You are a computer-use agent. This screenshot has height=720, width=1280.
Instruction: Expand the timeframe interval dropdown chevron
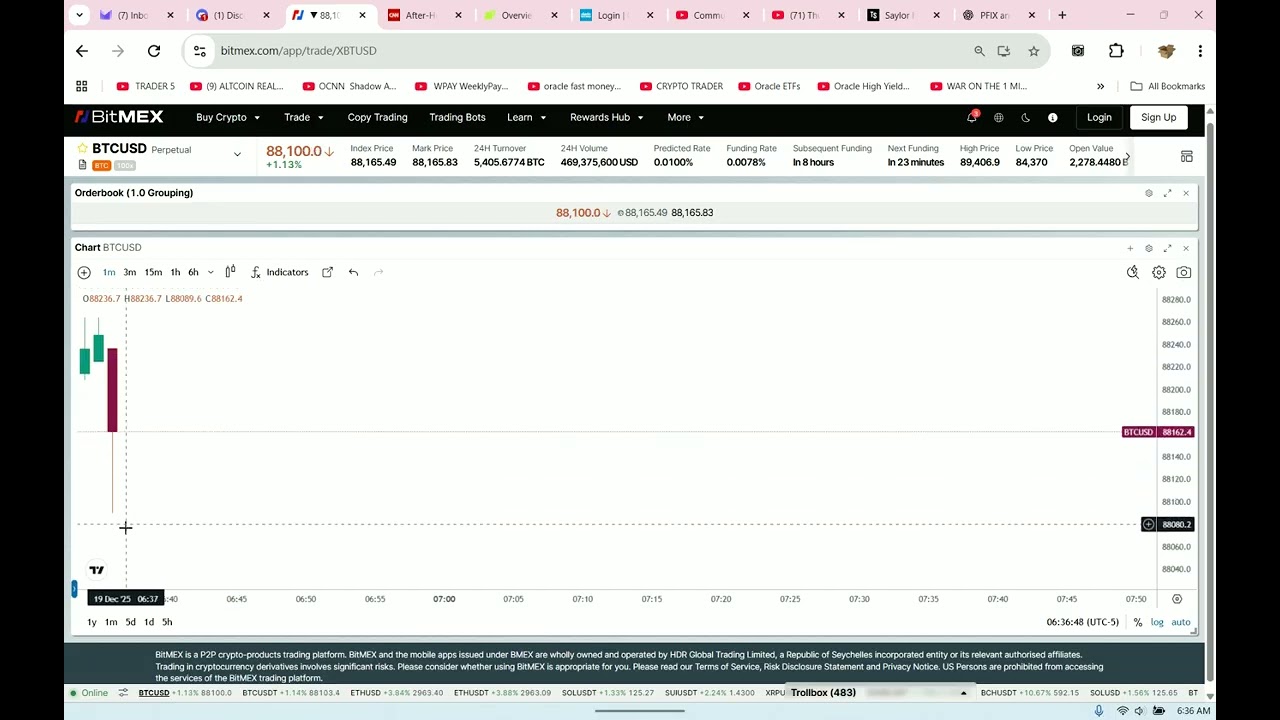210,272
